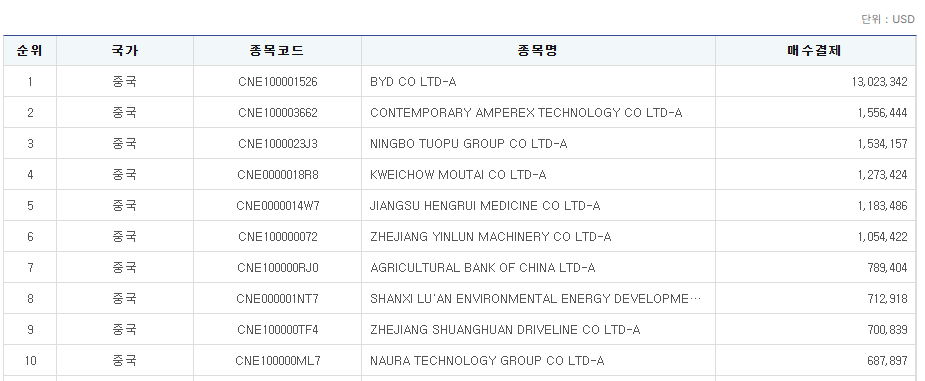925x381 pixels.
Task: Click code CNE100000TF4
Action: [277, 330]
